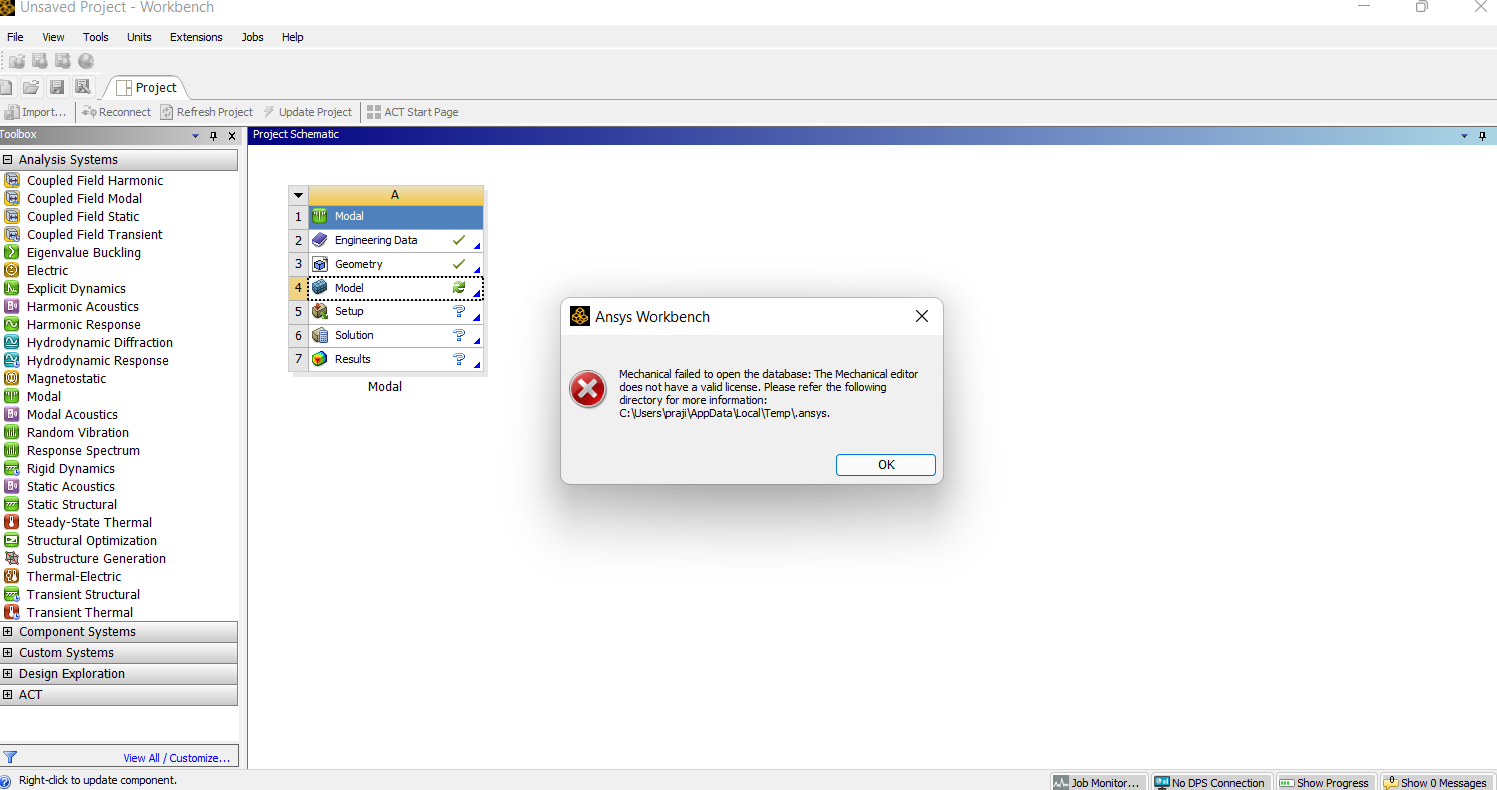This screenshot has height=790, width=1497.
Task: Open the Jobs menu
Action: tap(253, 37)
